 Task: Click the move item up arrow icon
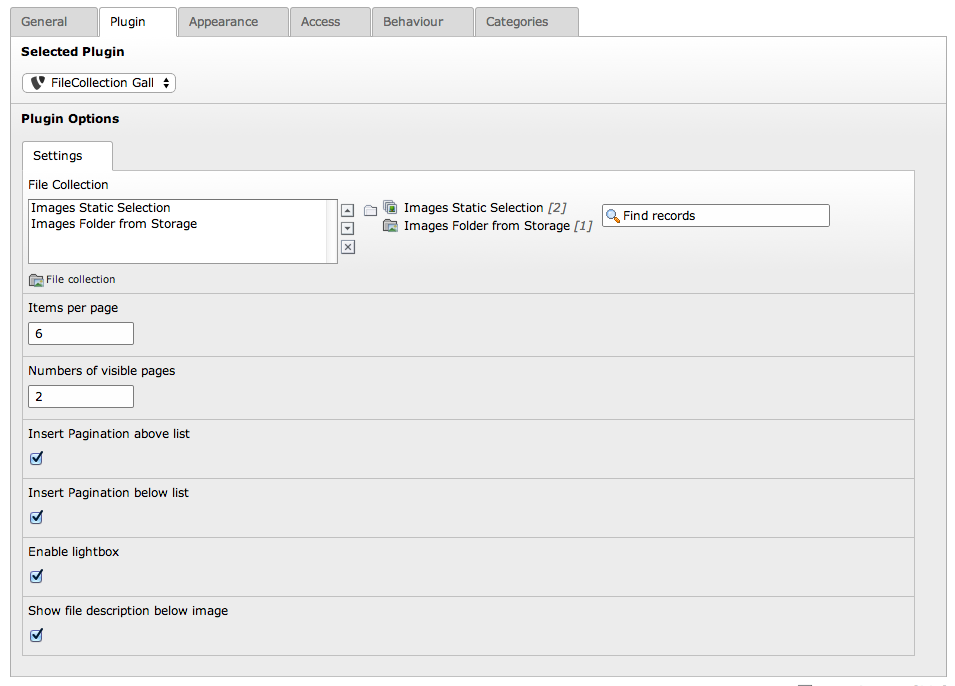point(347,211)
